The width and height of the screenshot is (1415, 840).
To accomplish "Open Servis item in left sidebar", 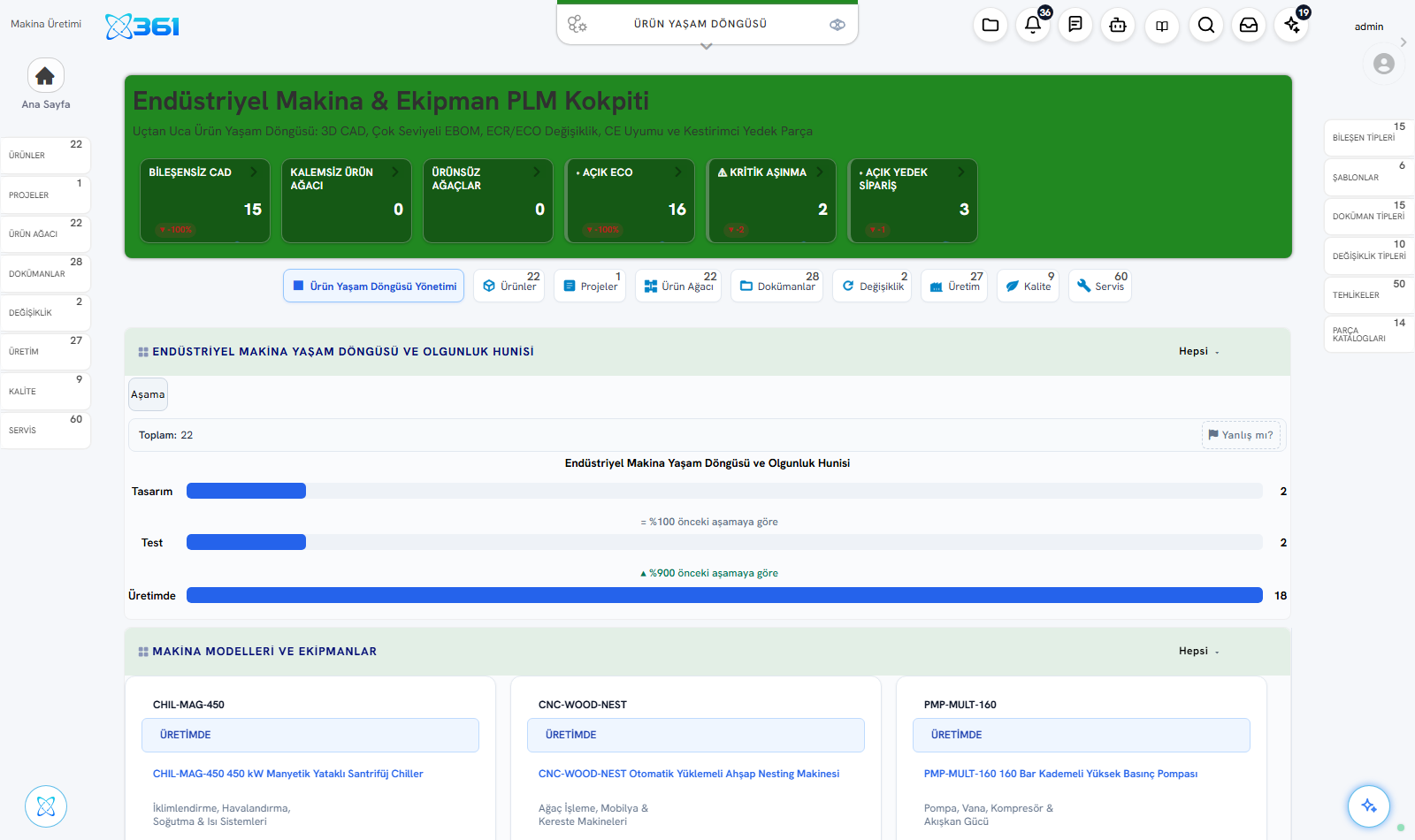I will click(x=45, y=431).
